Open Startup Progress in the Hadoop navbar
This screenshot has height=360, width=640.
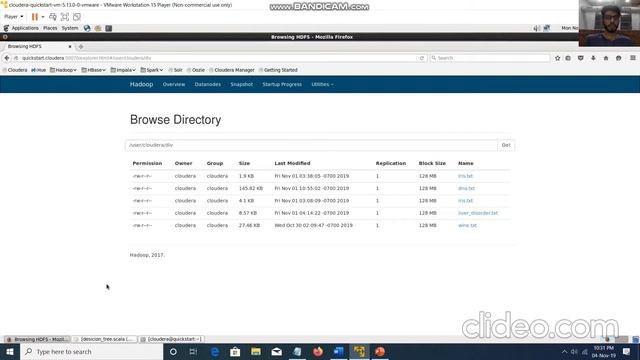pos(282,84)
